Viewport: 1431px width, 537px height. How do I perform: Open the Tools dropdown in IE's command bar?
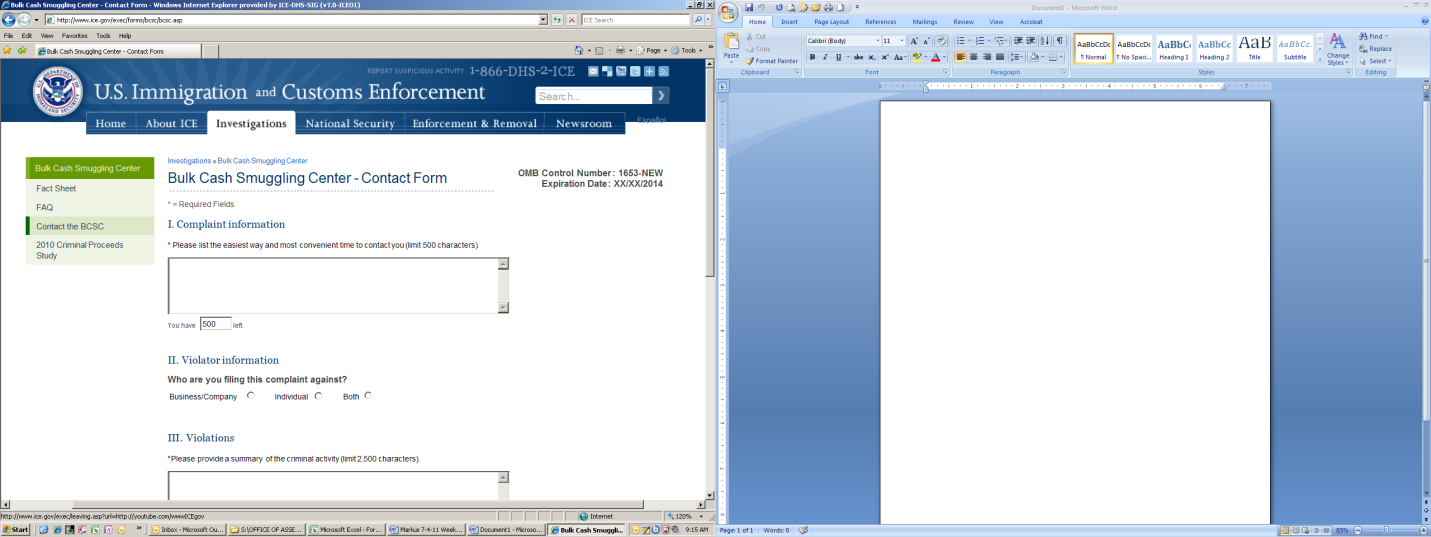688,50
